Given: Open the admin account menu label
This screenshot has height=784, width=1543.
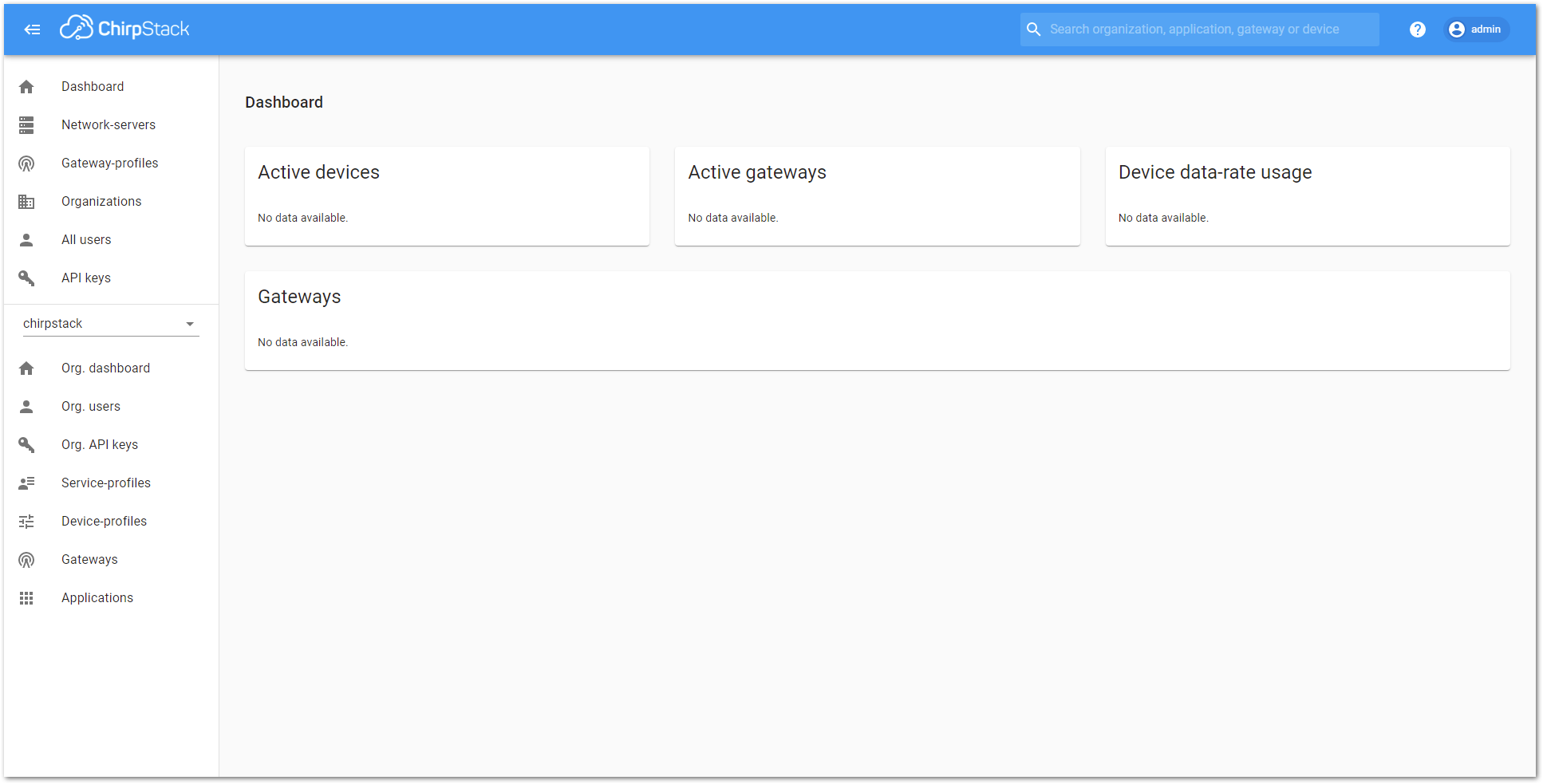Looking at the screenshot, I should (1486, 30).
